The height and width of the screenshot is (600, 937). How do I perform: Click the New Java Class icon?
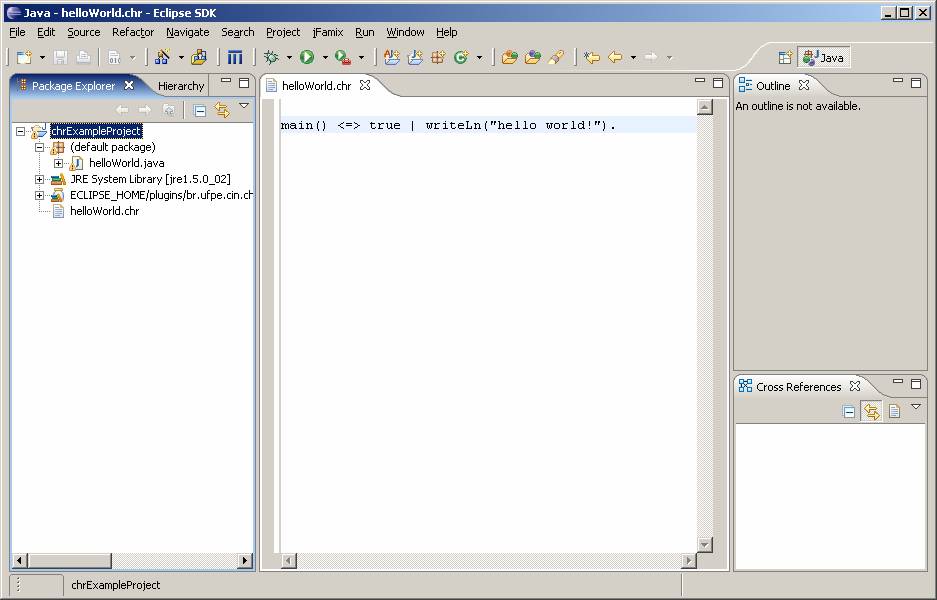(461, 58)
